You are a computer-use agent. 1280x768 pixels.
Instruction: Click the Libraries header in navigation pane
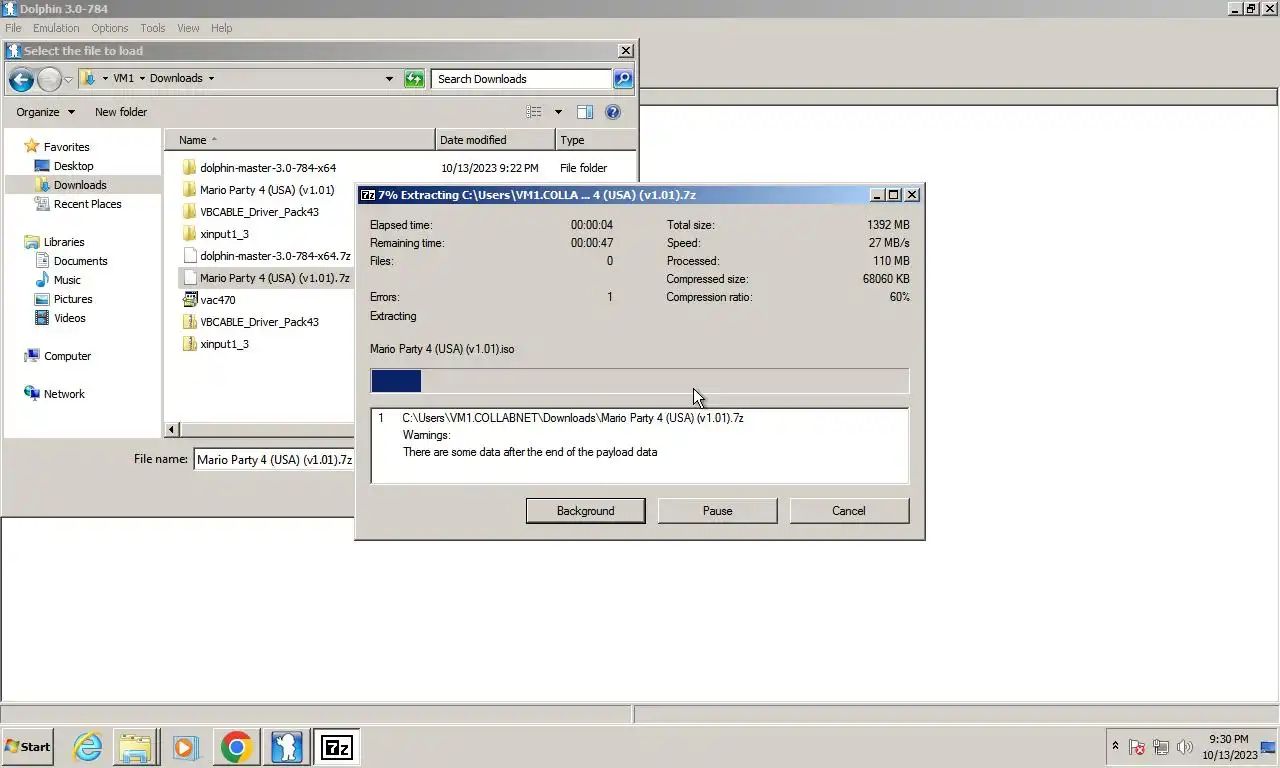[64, 242]
